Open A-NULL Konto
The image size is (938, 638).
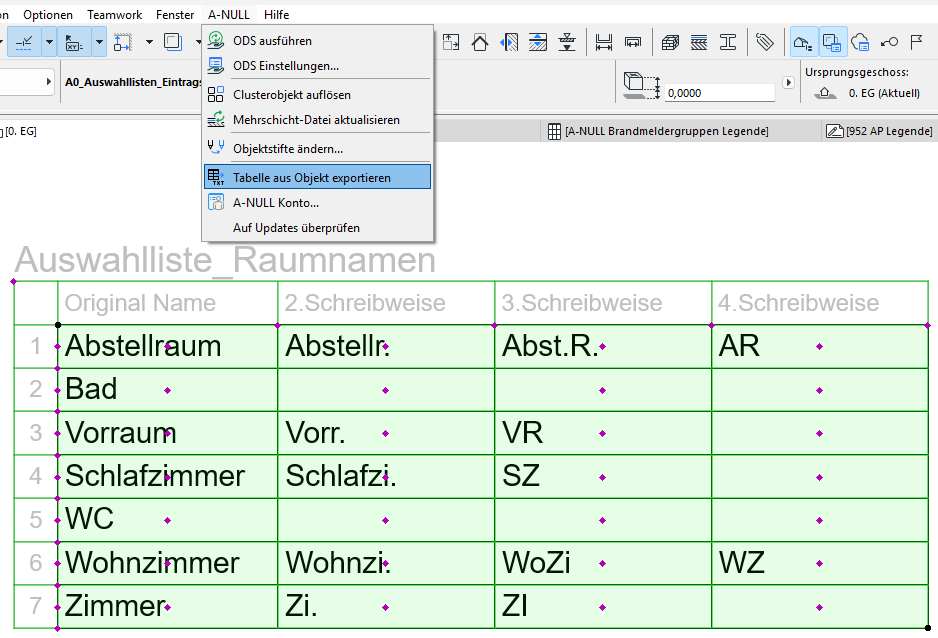pyautogui.click(x=275, y=203)
